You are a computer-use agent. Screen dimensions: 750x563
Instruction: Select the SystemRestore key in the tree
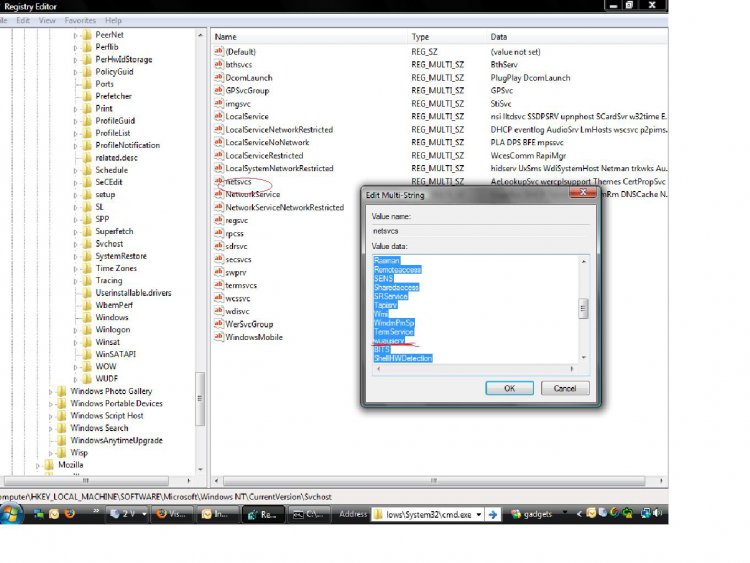click(x=121, y=256)
